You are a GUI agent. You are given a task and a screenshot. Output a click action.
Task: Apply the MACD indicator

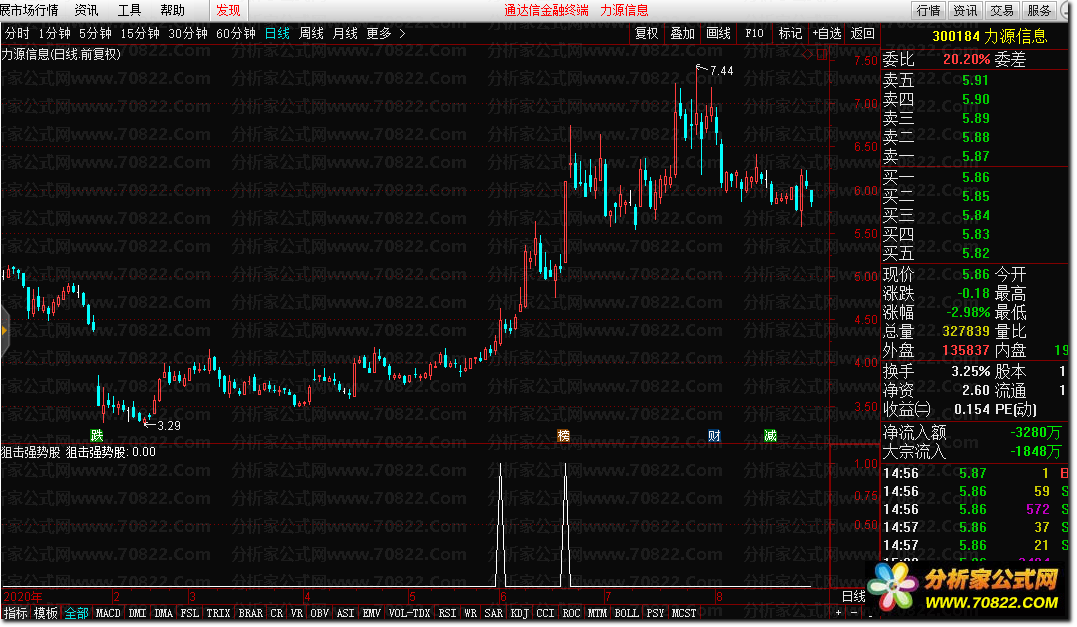[108, 613]
